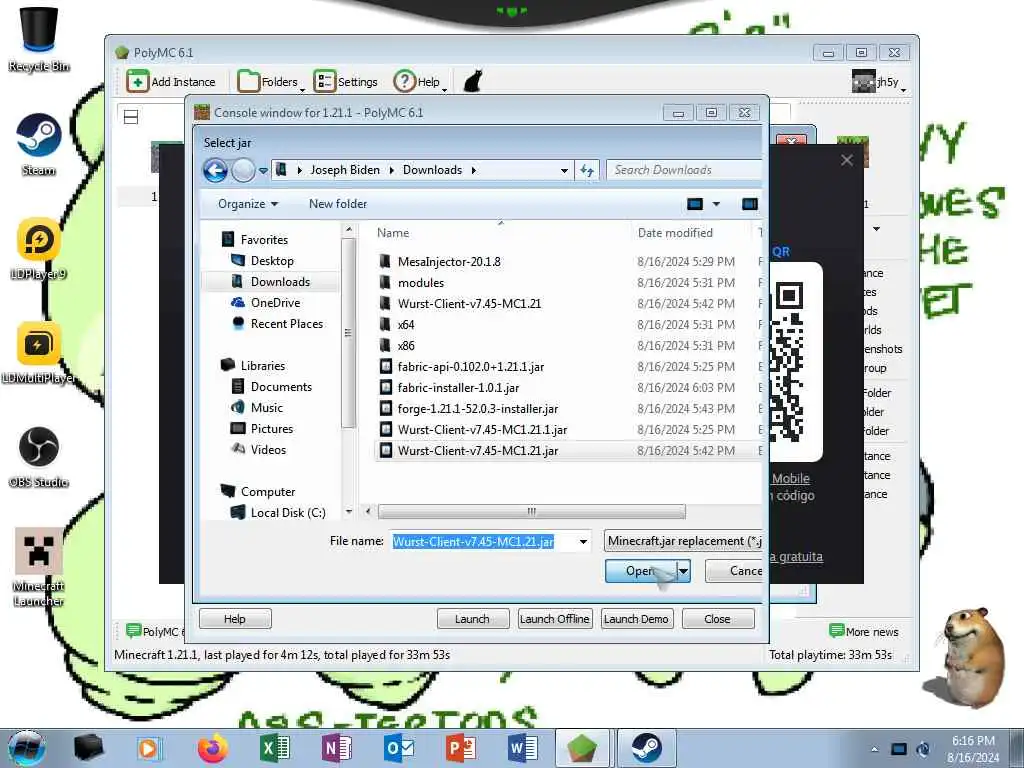This screenshot has height=768, width=1024.
Task: Select Local Disk (C:)
Action: 288,513
